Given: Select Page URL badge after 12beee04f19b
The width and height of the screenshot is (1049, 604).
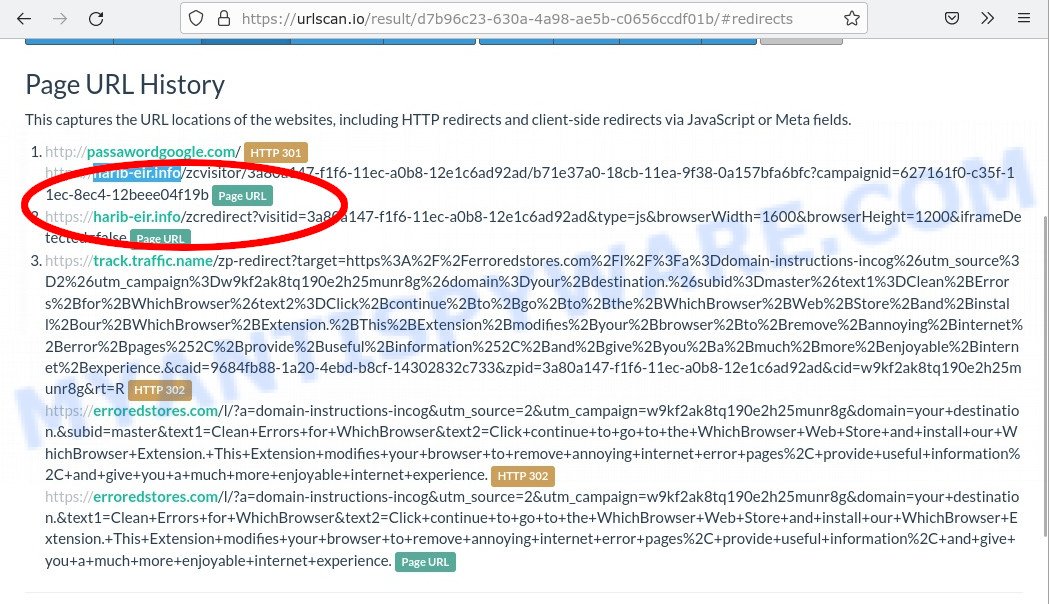Looking at the screenshot, I should (x=242, y=196).
